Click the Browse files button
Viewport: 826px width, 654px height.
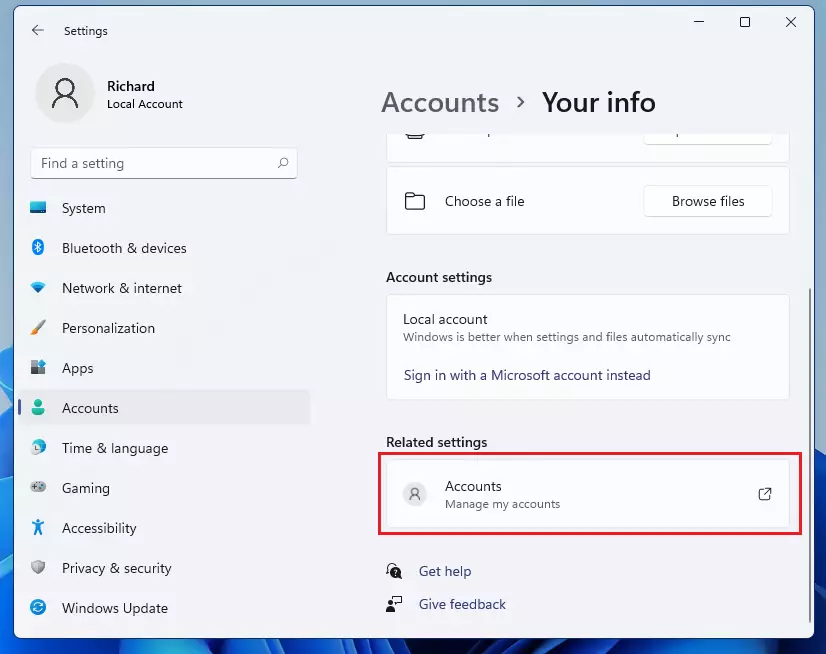708,201
